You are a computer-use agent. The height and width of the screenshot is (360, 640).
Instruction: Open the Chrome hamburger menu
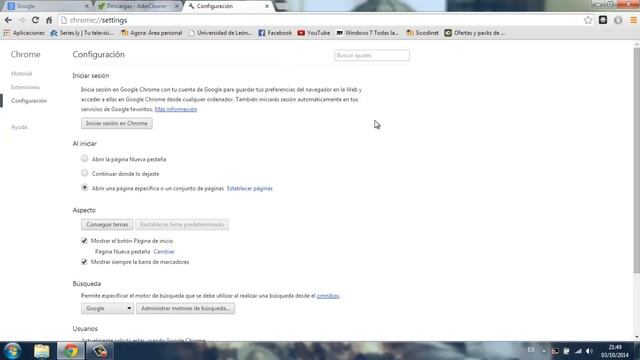pyautogui.click(x=633, y=20)
